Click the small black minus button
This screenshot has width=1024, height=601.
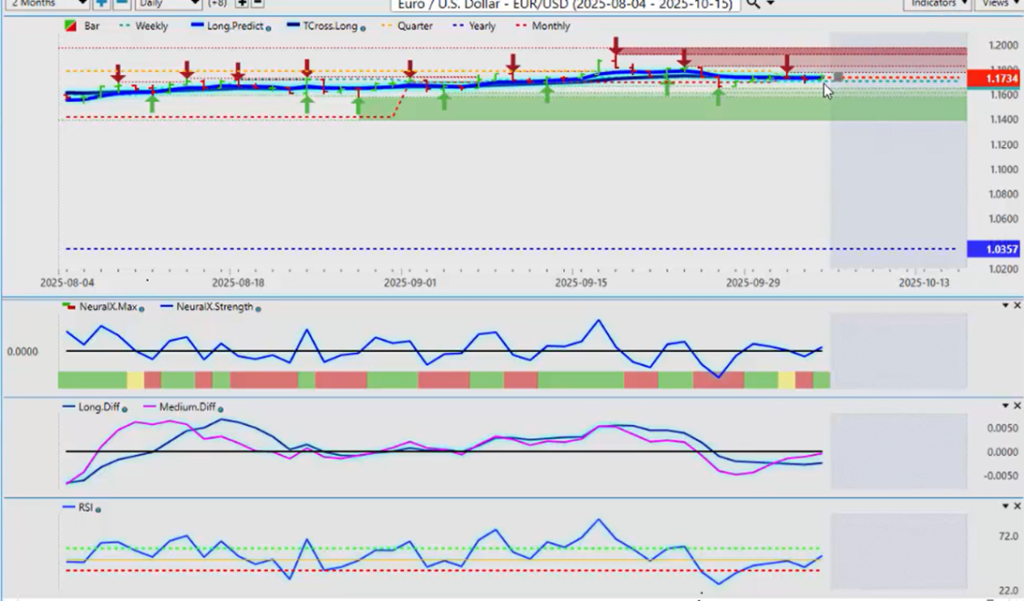click(258, 4)
